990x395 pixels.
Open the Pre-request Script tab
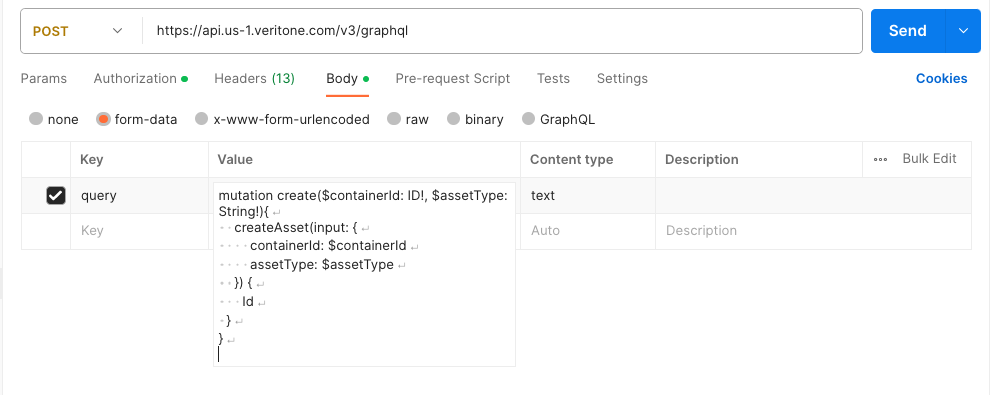(x=453, y=79)
